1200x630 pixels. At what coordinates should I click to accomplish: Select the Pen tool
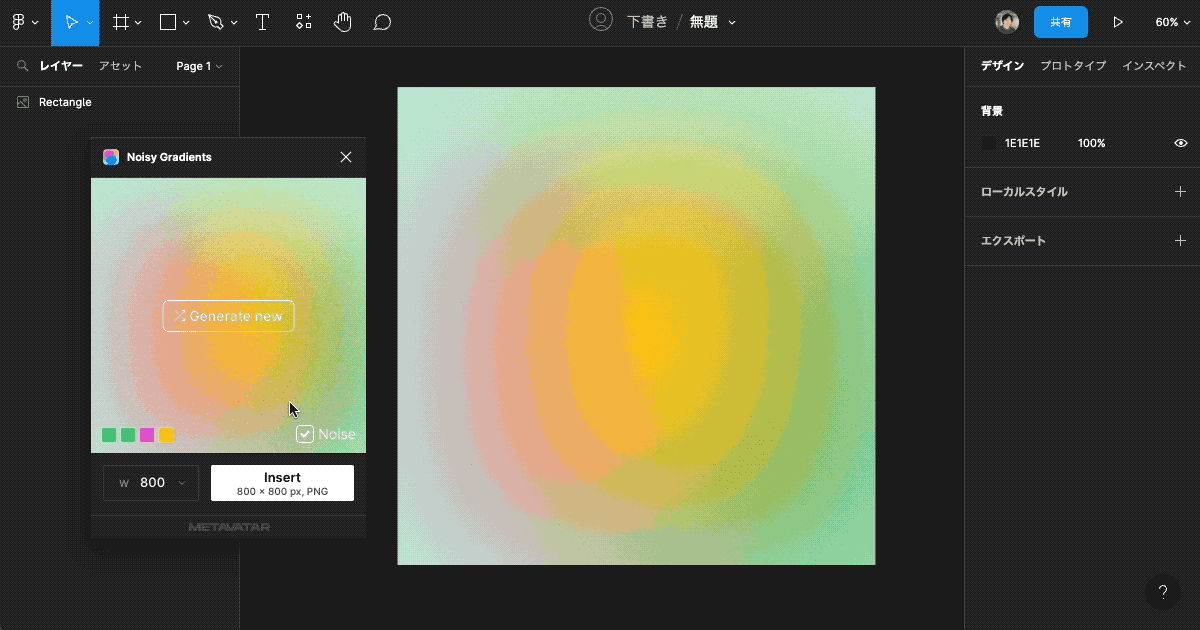214,21
